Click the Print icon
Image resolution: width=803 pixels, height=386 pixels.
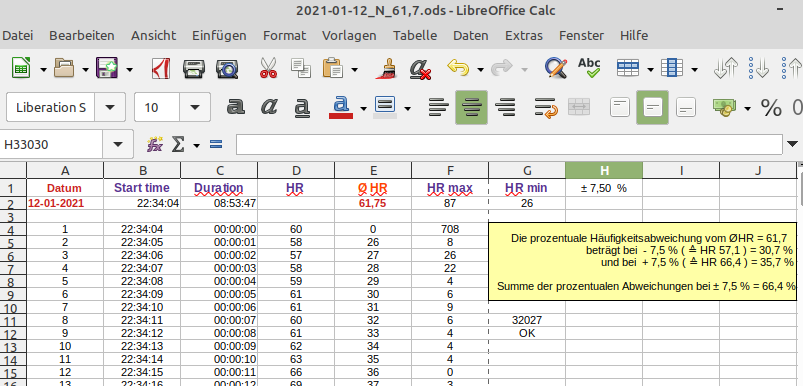(194, 68)
